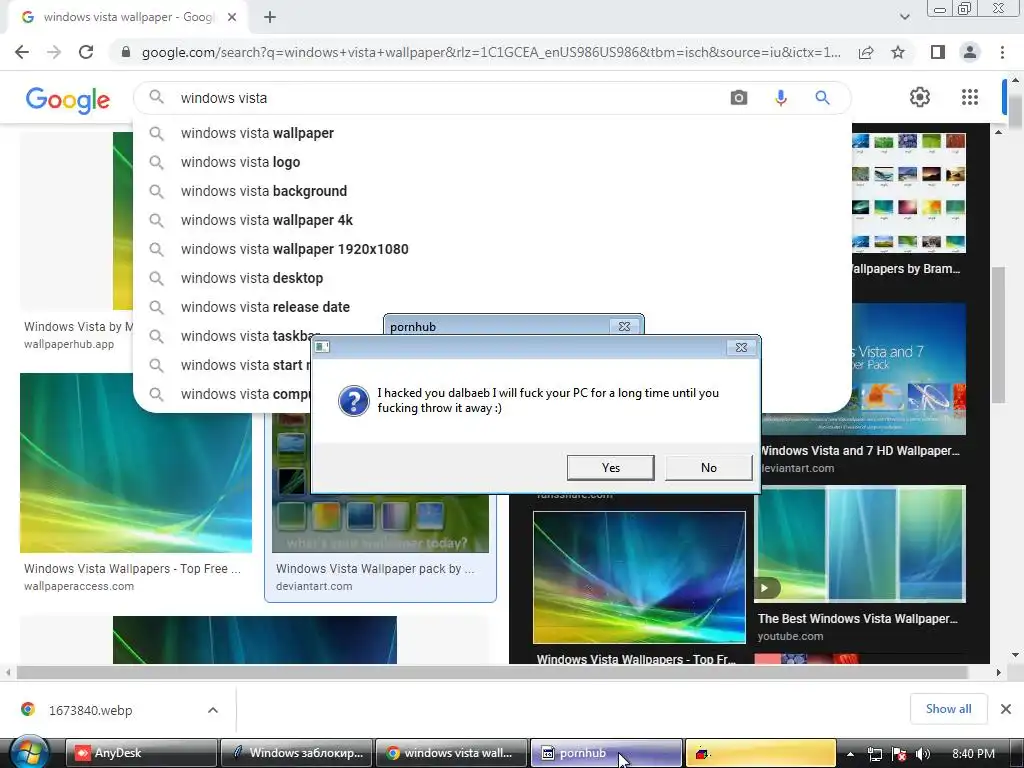Click the network tray icon
Viewport: 1024px width, 768px height.
point(874,754)
